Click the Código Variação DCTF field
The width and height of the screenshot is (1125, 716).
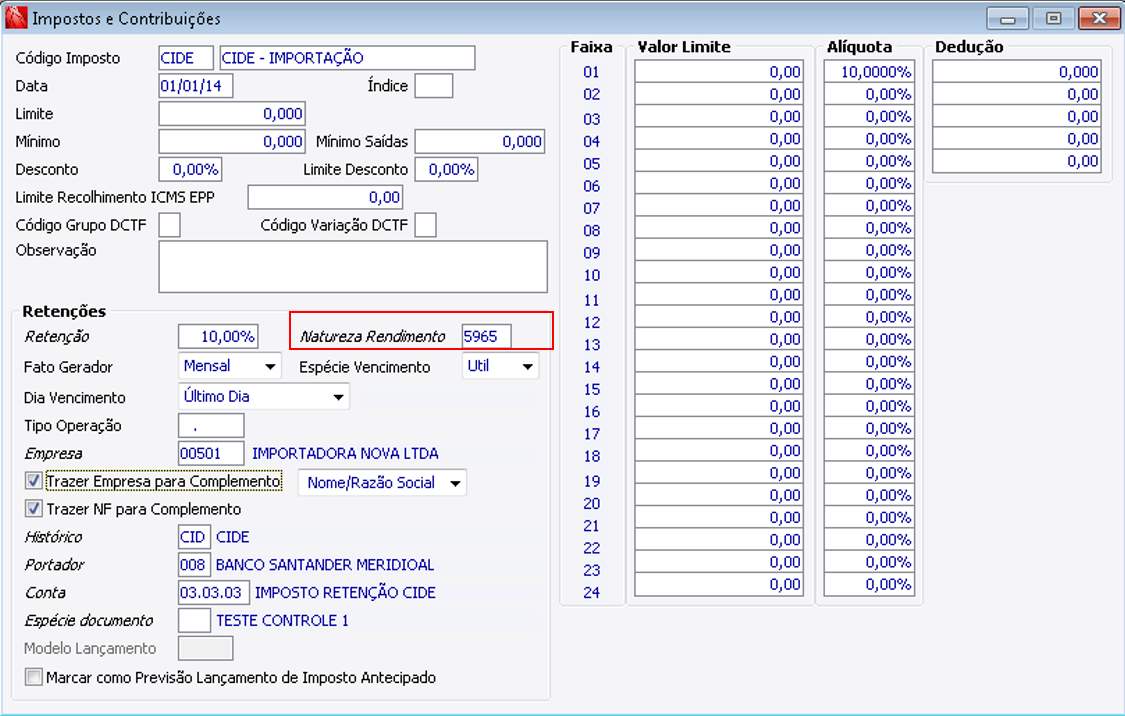[425, 225]
